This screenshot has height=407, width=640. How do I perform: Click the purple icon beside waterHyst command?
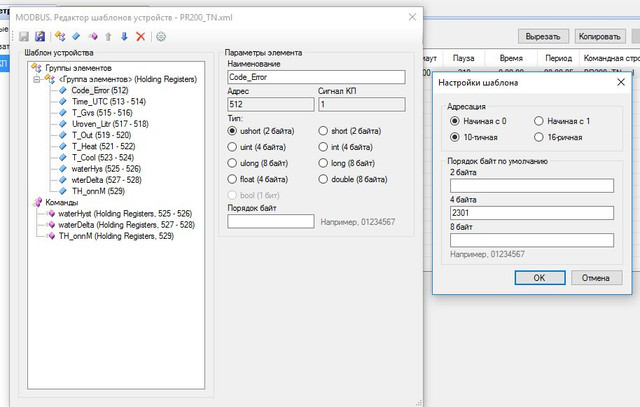(x=51, y=214)
